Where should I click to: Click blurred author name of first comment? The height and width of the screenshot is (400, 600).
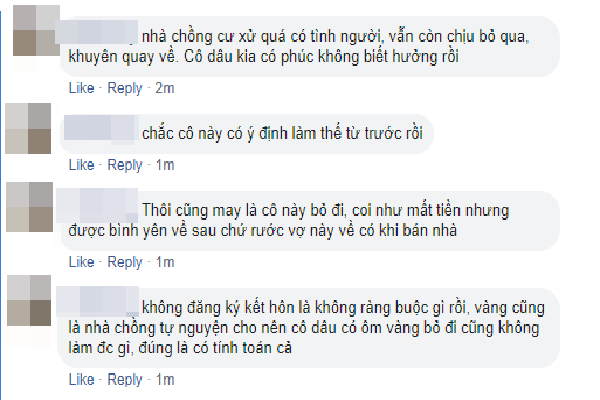[96, 32]
